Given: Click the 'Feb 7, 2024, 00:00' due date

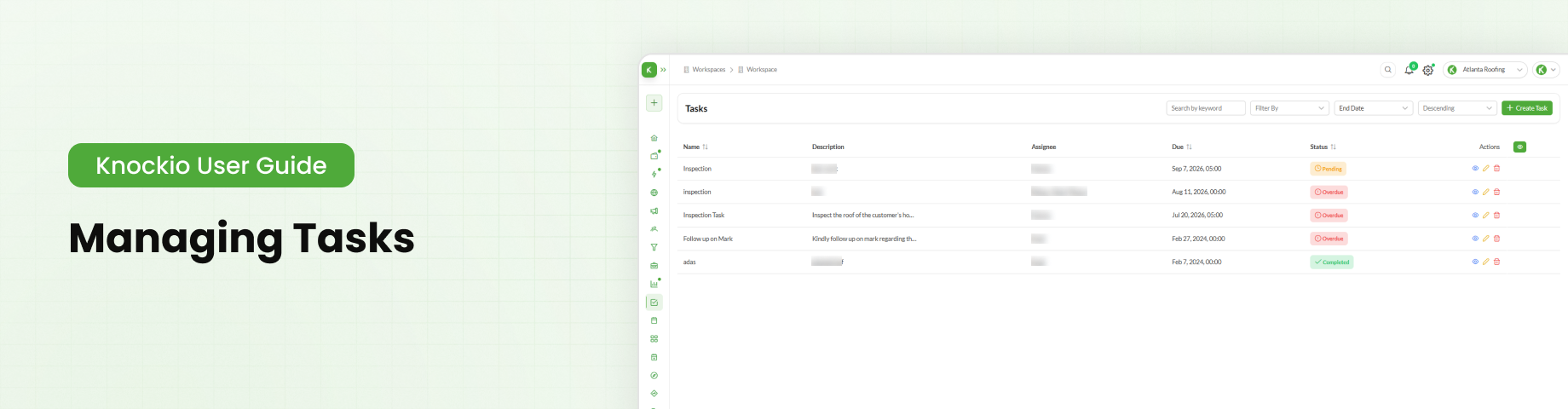Looking at the screenshot, I should (1196, 262).
